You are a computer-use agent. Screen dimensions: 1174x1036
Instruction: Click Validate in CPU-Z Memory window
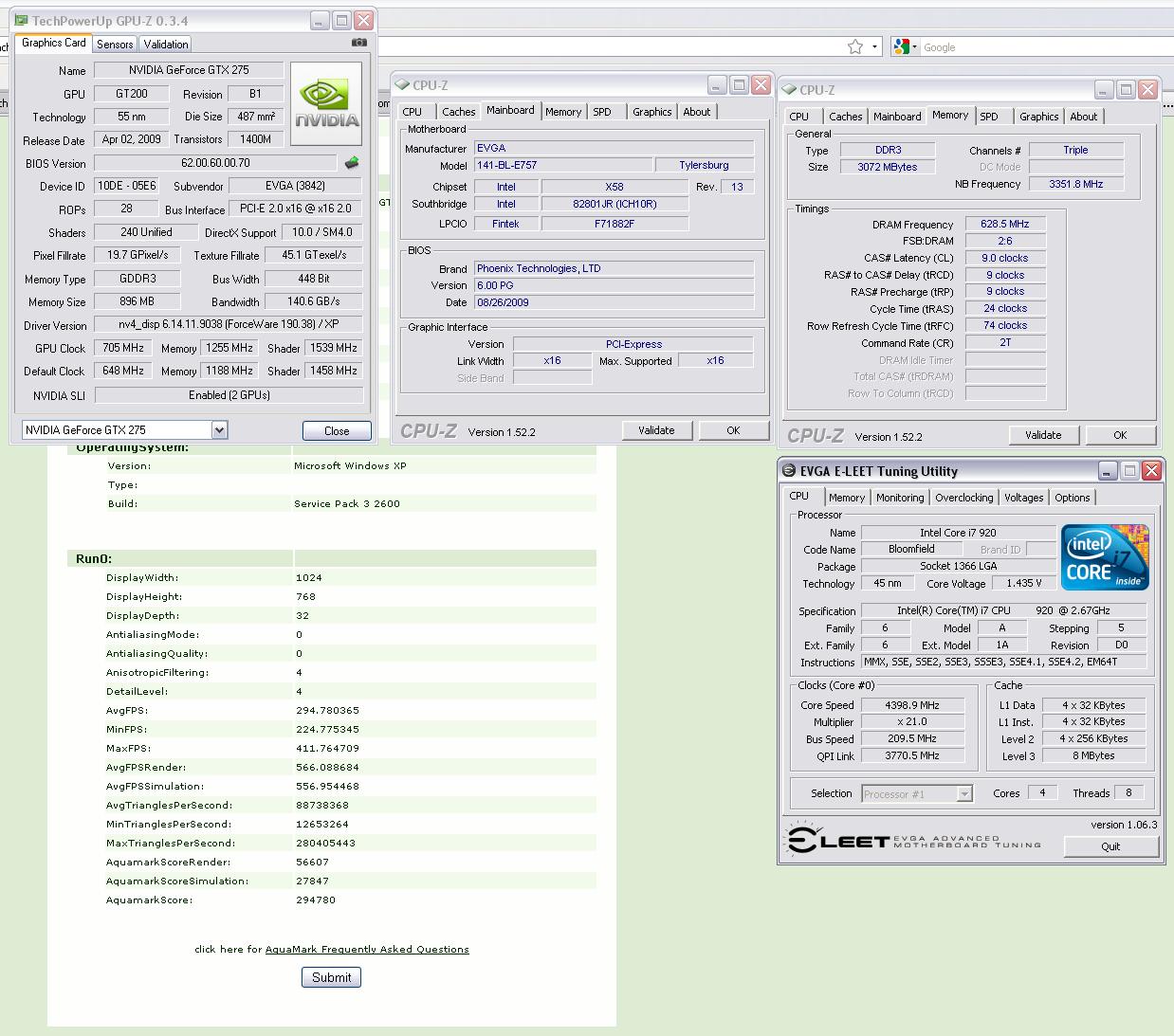[1043, 435]
